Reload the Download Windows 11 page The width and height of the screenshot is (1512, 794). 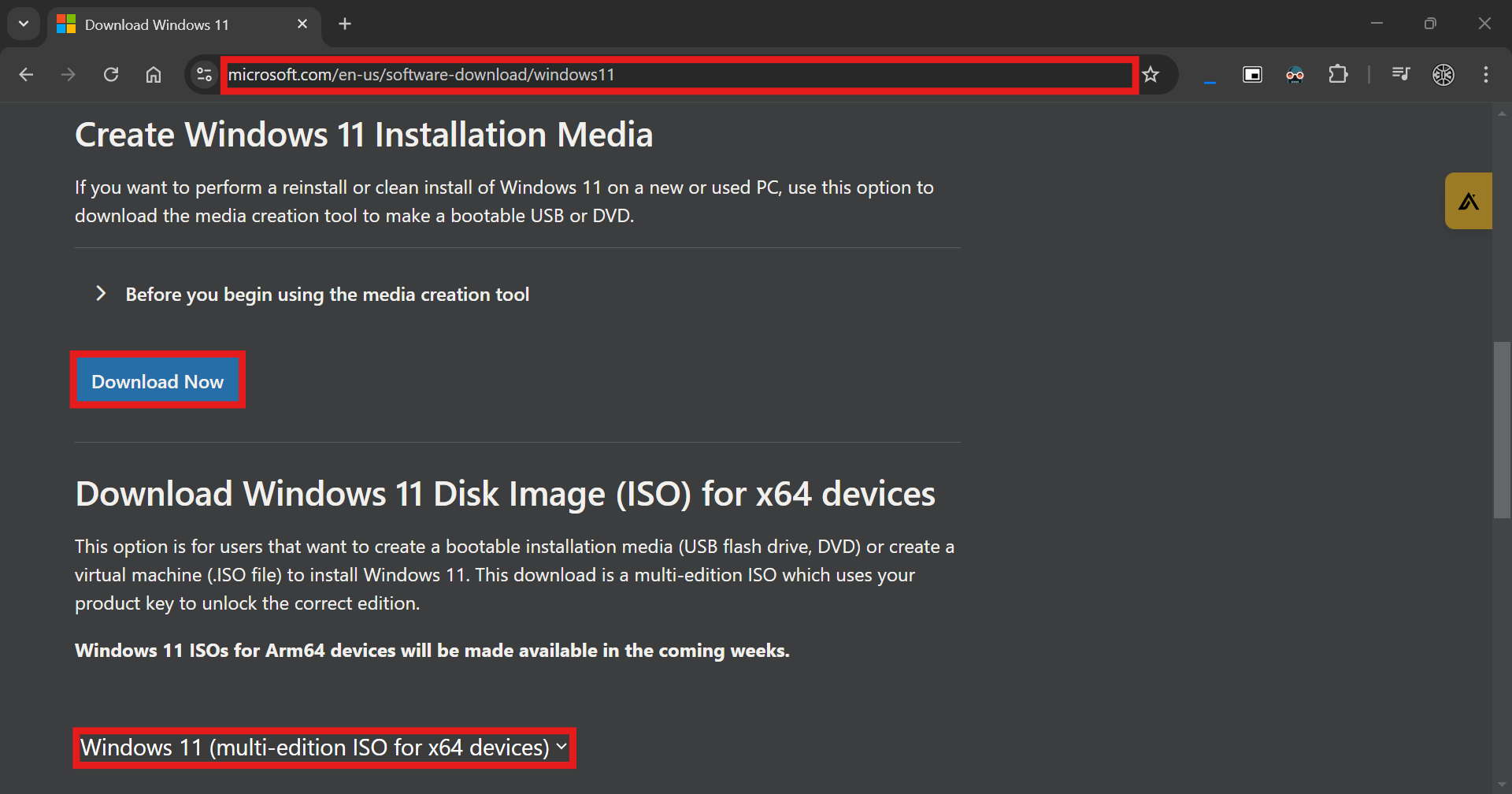(x=111, y=75)
